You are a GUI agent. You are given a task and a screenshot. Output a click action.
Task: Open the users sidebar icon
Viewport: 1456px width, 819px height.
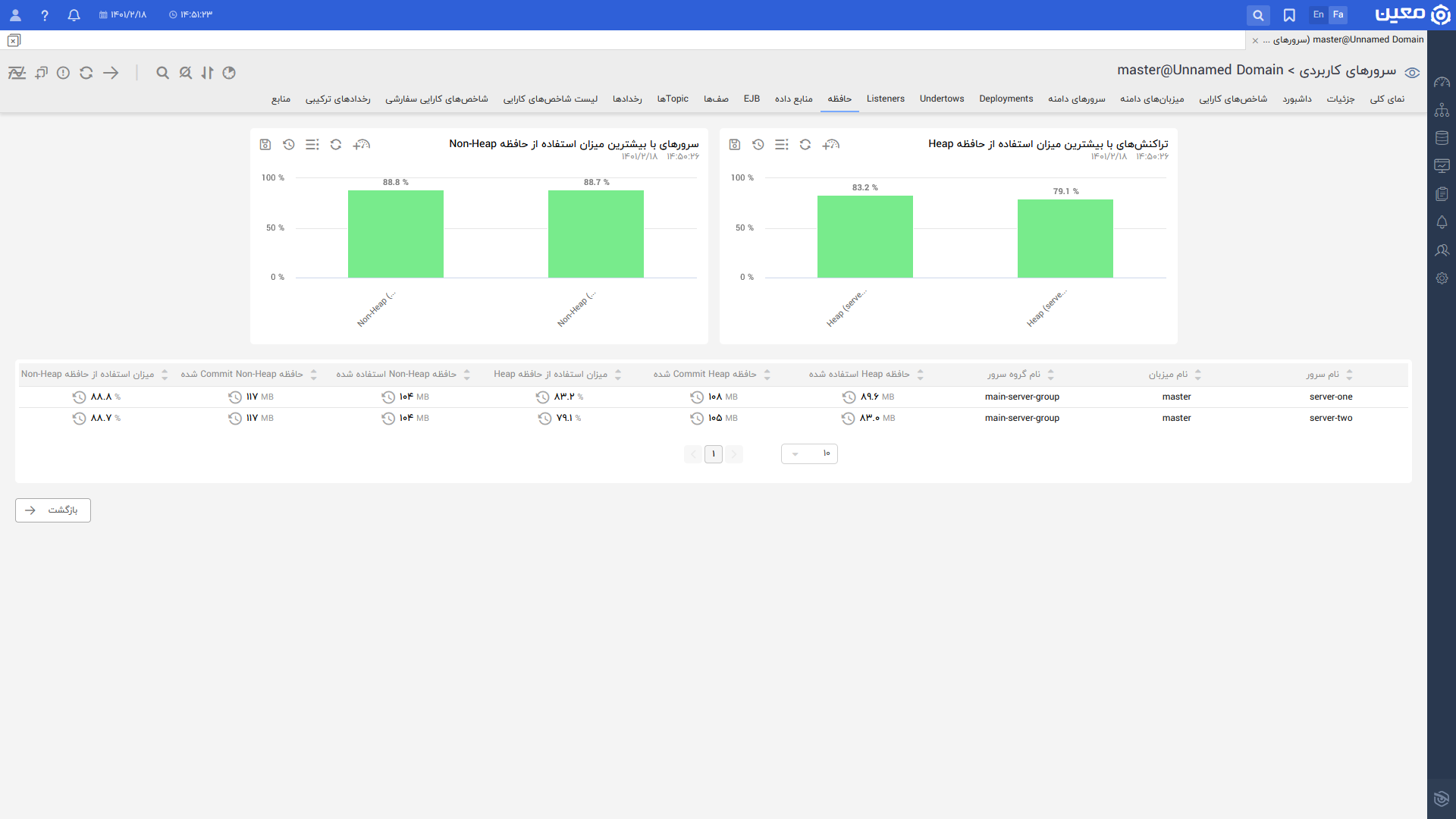(1442, 250)
